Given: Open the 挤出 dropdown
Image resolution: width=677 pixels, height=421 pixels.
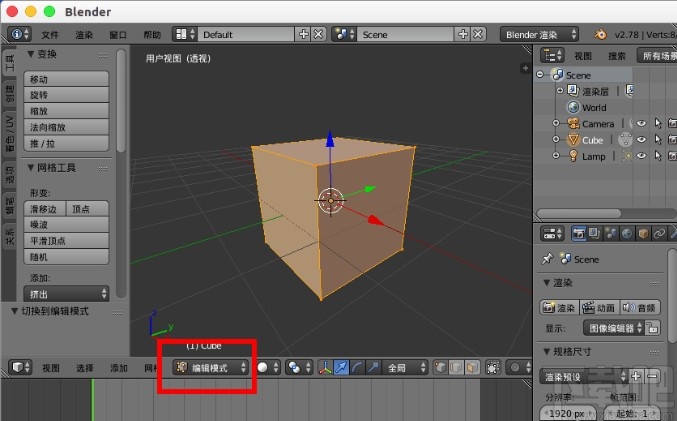Looking at the screenshot, I should coord(66,294).
